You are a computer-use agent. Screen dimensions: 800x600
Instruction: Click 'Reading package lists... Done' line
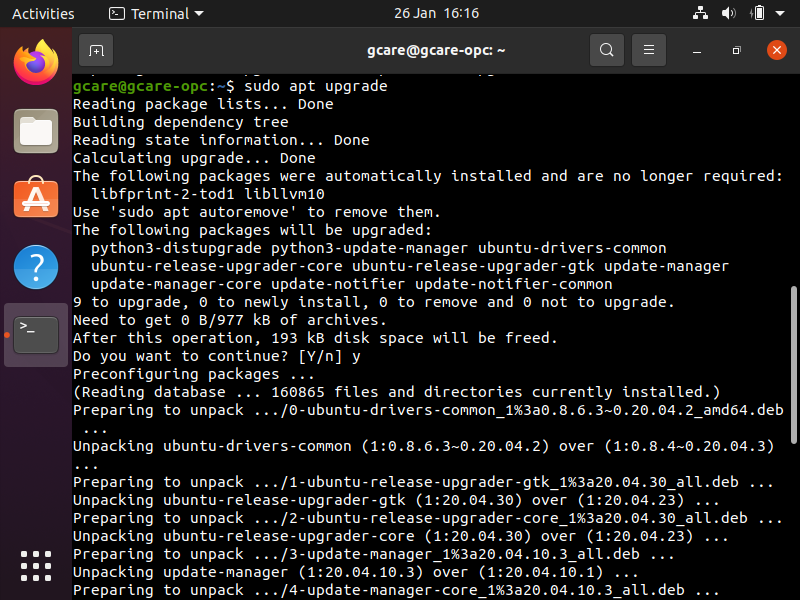pyautogui.click(x=203, y=104)
